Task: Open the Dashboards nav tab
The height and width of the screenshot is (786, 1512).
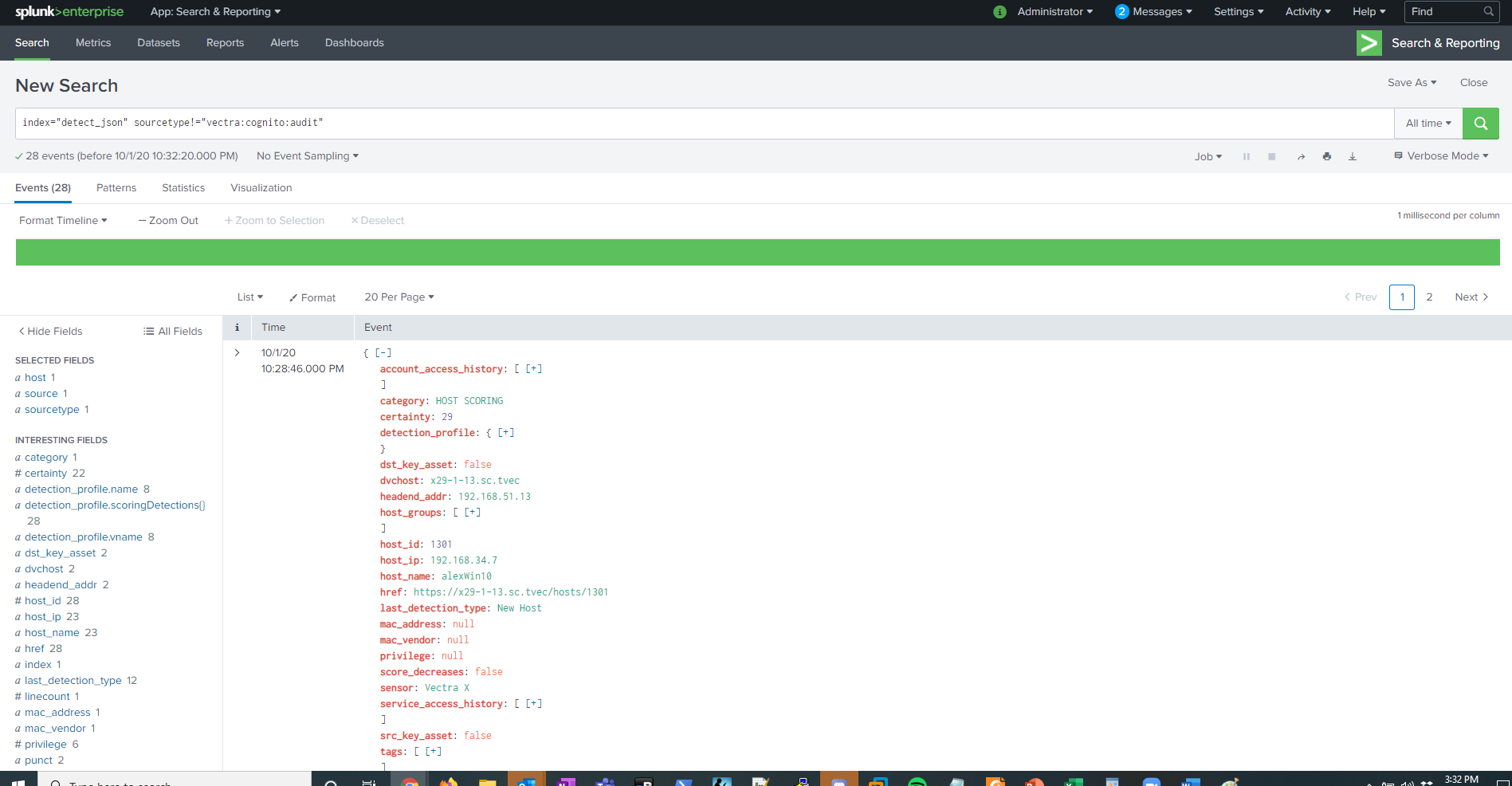Action: (355, 43)
